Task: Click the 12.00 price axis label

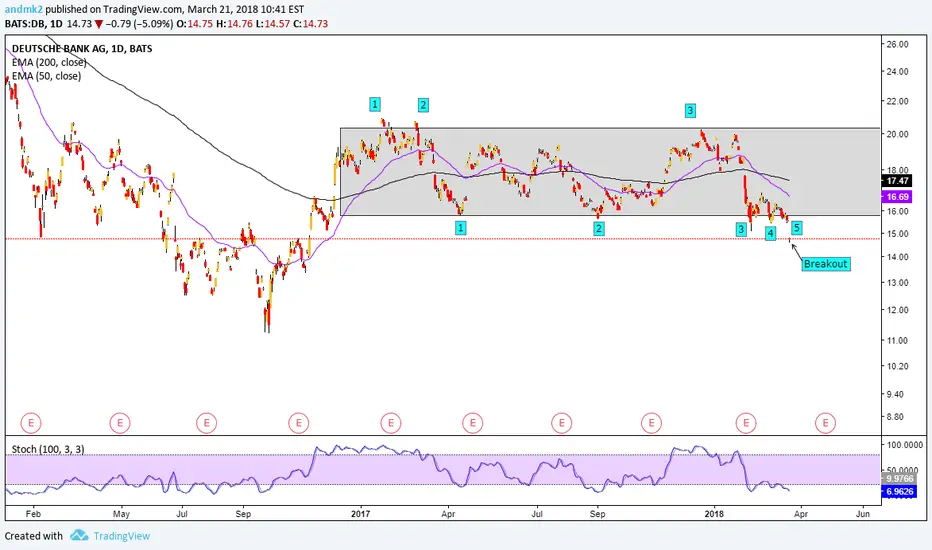Action: click(898, 310)
